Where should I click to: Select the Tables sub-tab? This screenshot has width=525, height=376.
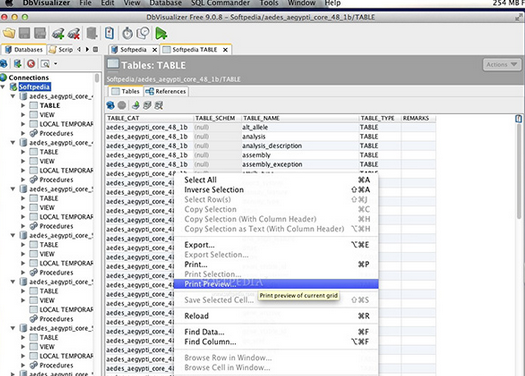click(126, 91)
